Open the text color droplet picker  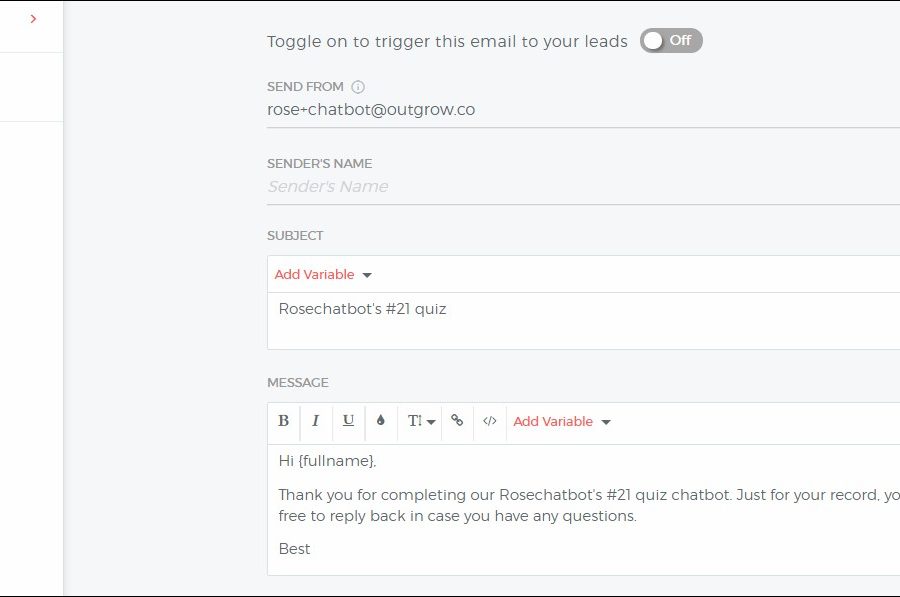380,421
